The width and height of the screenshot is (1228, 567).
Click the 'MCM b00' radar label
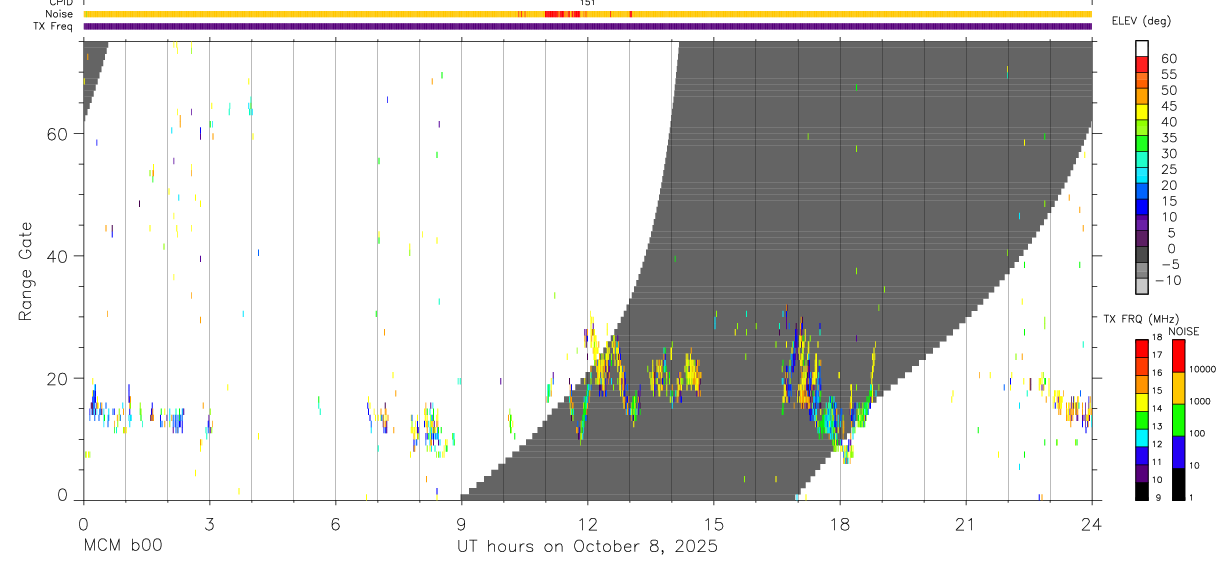tap(123, 547)
